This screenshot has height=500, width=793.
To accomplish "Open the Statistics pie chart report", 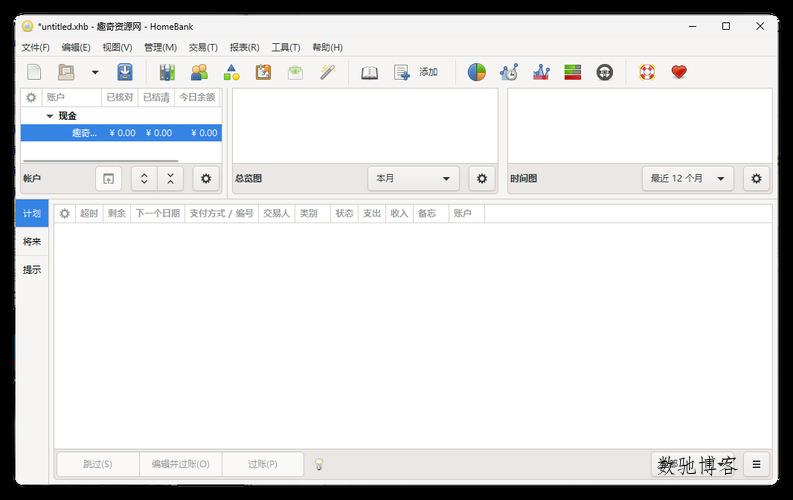I will tap(476, 72).
